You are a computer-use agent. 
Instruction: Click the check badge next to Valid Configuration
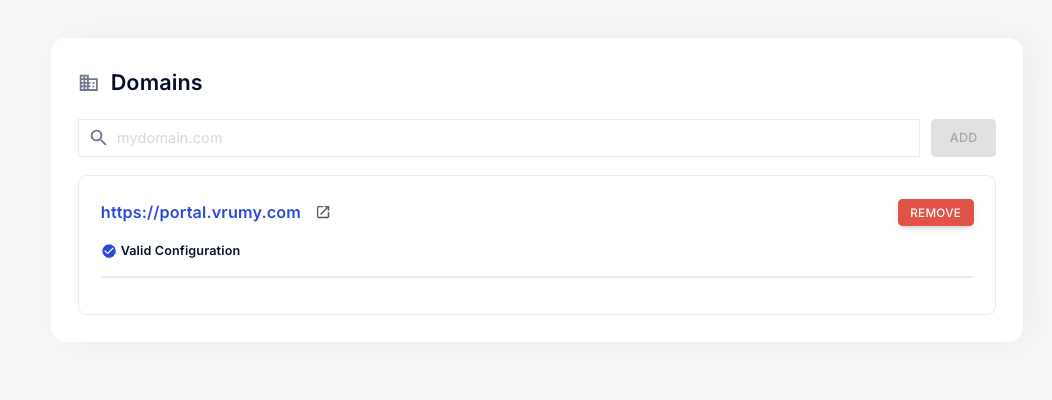(x=109, y=251)
